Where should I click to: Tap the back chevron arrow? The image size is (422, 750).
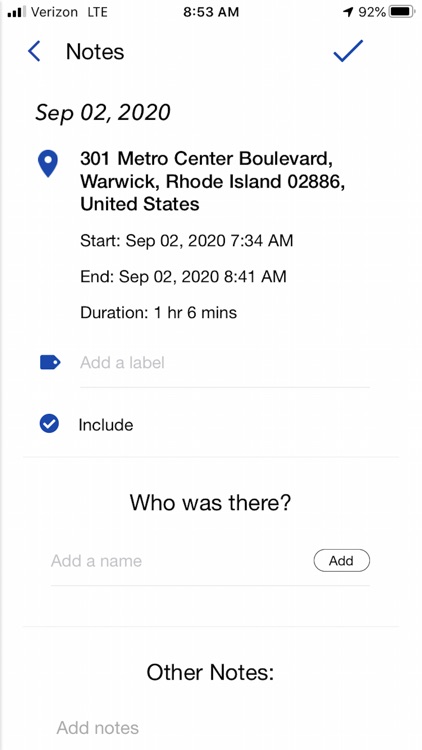[x=34, y=51]
